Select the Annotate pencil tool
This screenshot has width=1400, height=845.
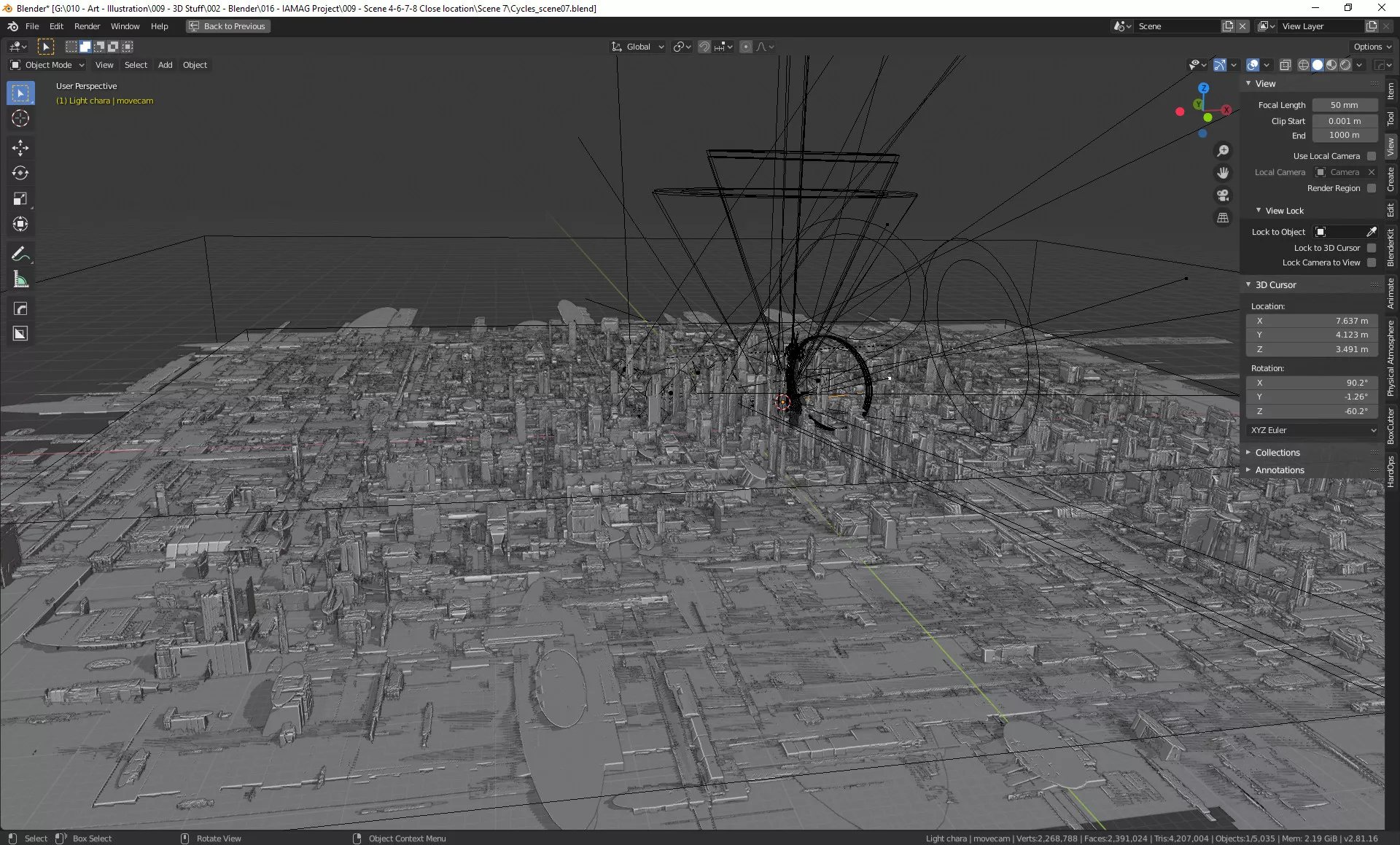coord(20,254)
